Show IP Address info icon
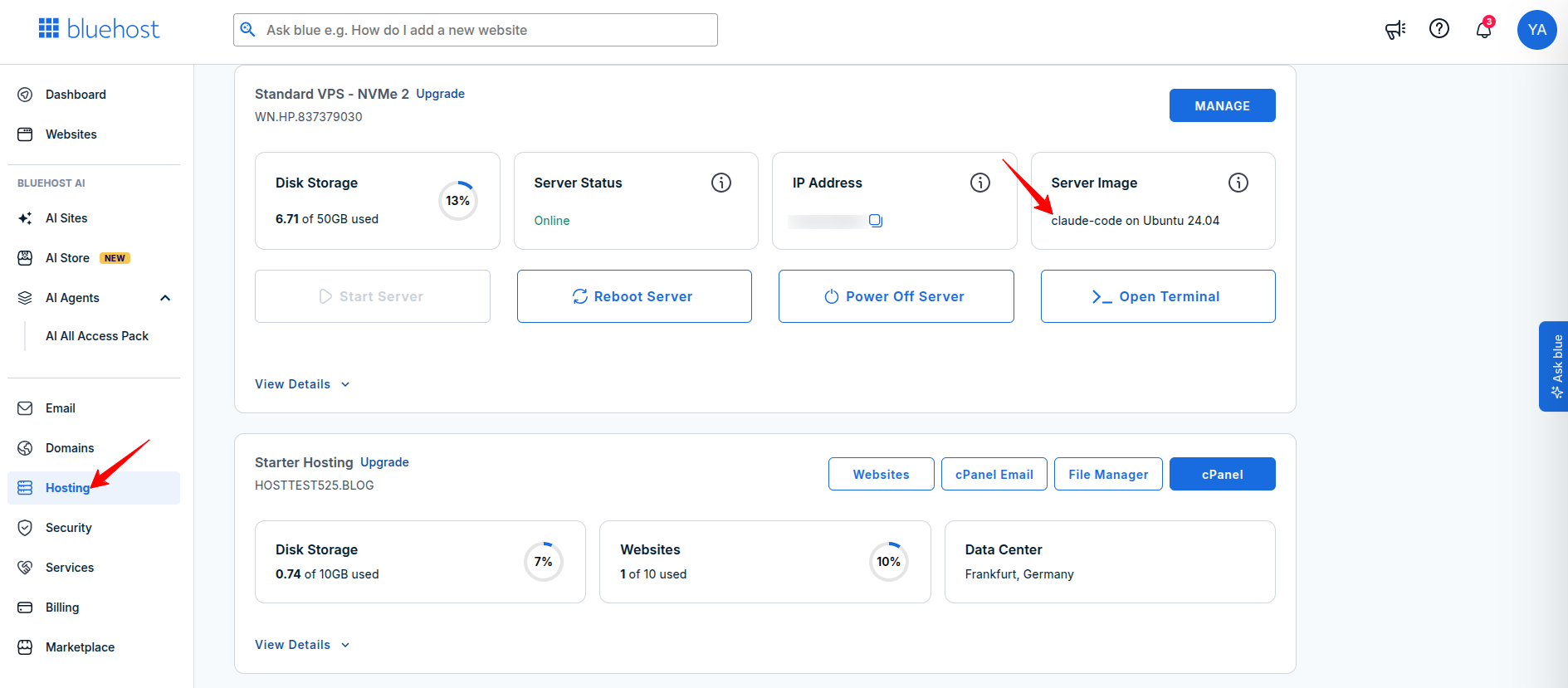Viewport: 1568px width, 688px height. [x=980, y=183]
